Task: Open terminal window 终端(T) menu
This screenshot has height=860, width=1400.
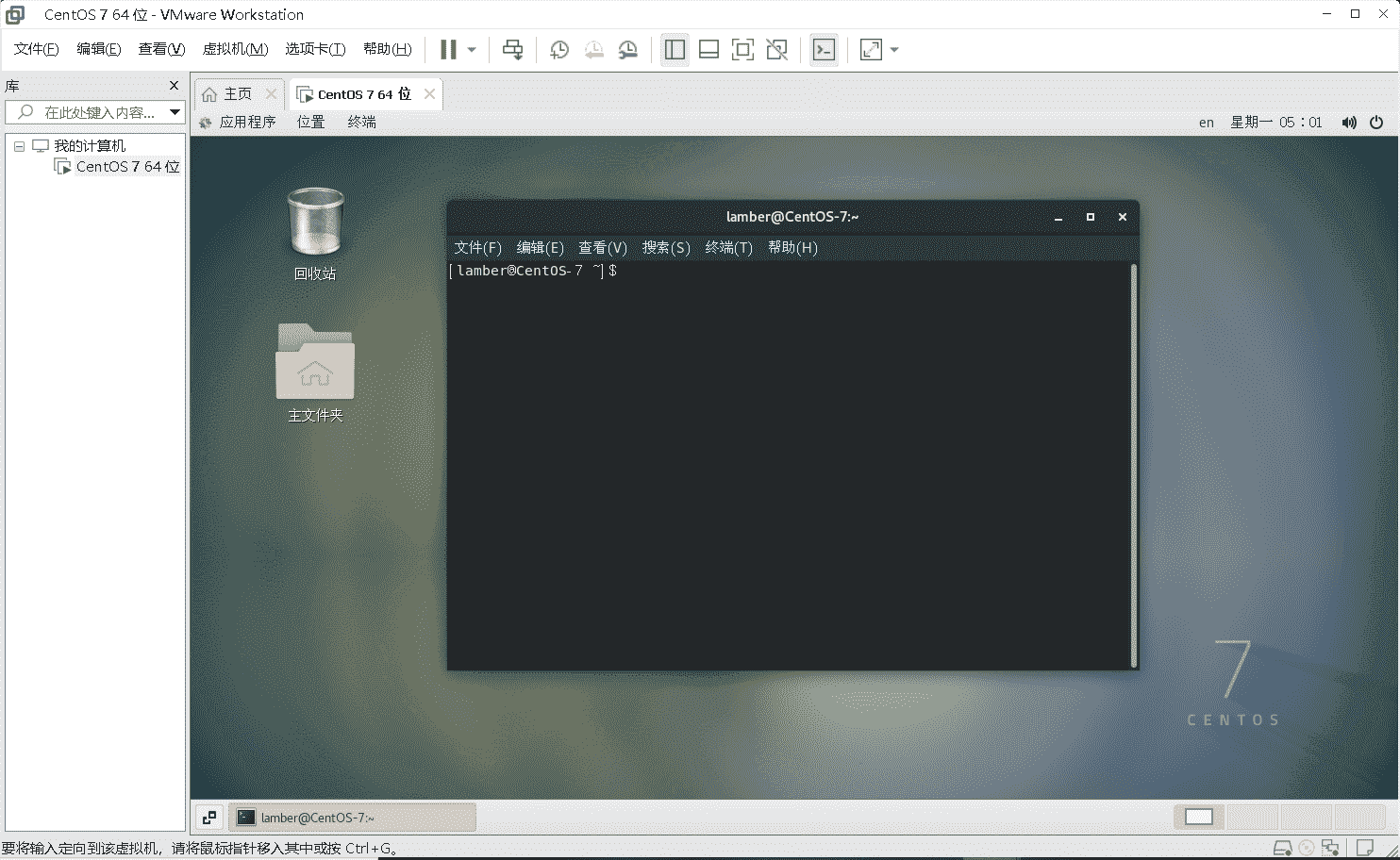Action: pyautogui.click(x=729, y=248)
